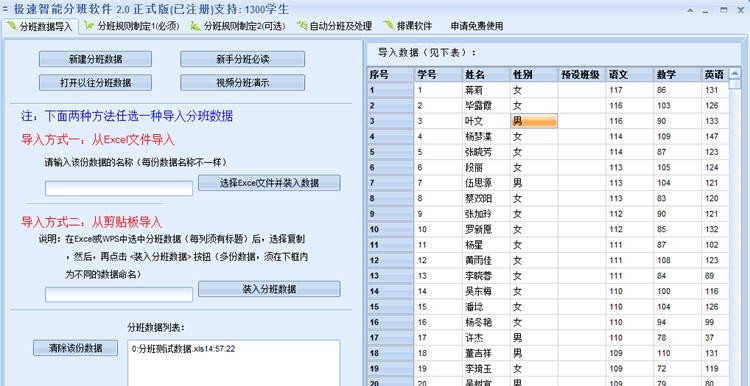The height and width of the screenshot is (386, 750).
Task: Open 分班规则制定2(可选) tab
Action: 238,26
